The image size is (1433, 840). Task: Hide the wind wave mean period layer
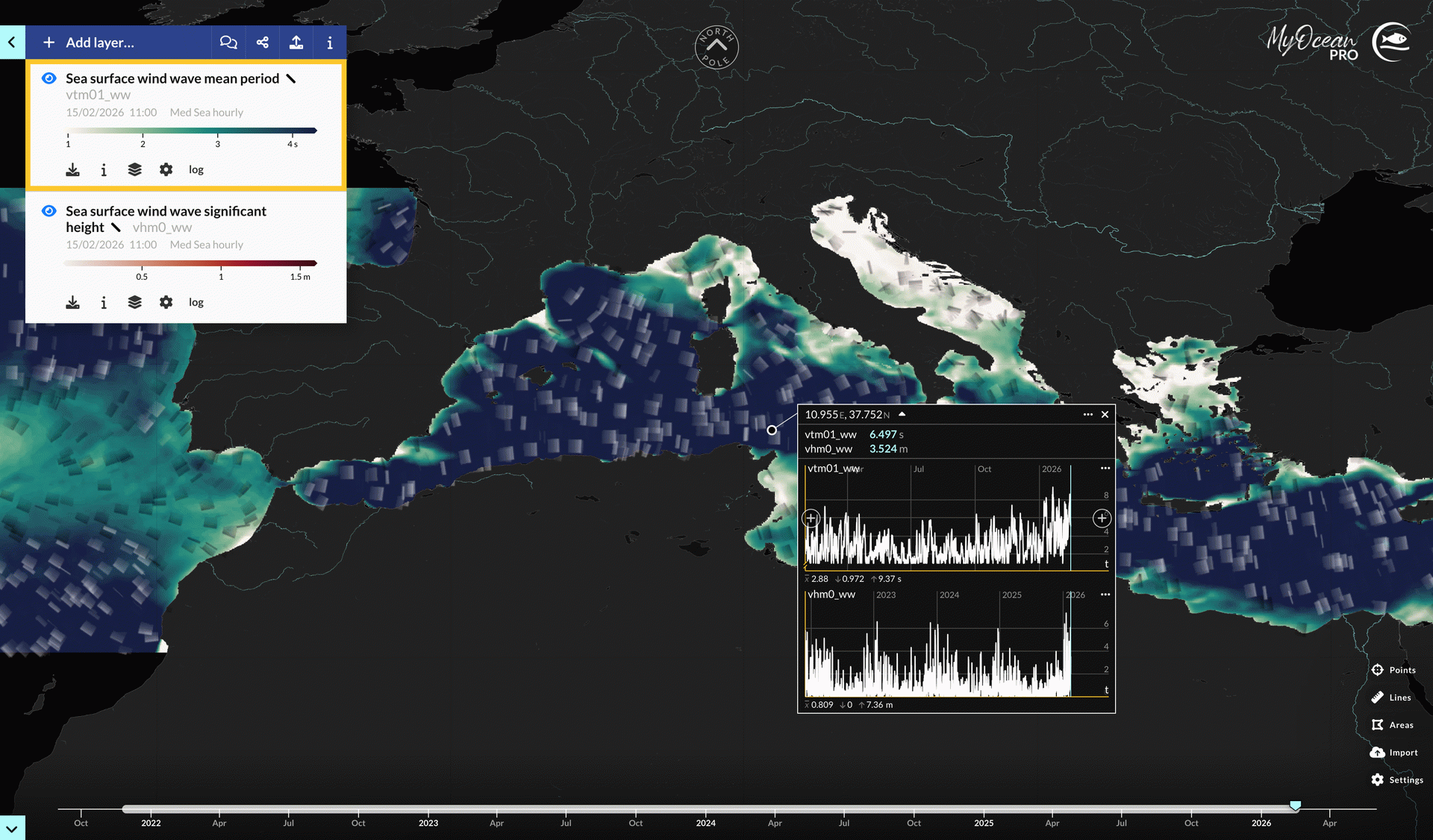point(49,78)
